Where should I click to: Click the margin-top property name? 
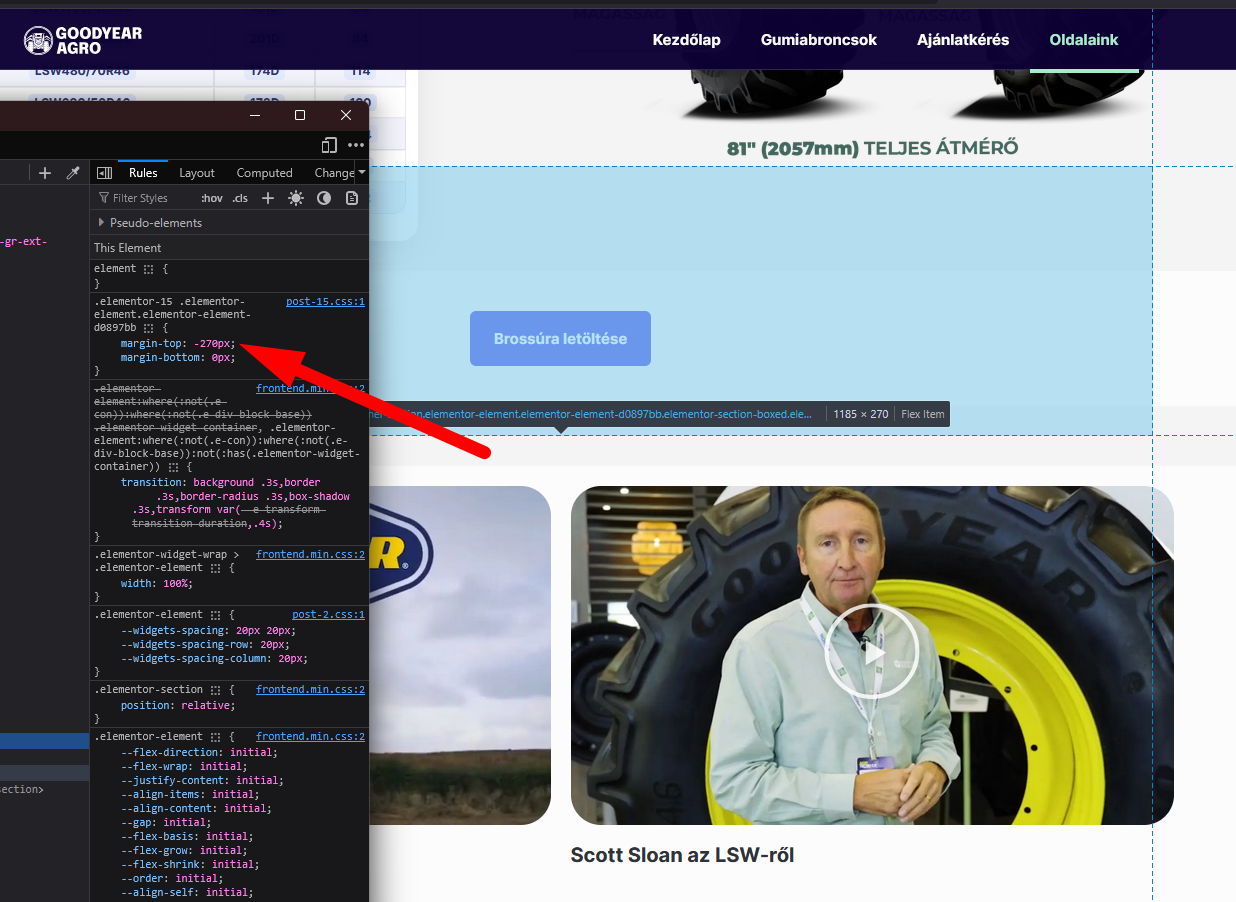tap(152, 343)
